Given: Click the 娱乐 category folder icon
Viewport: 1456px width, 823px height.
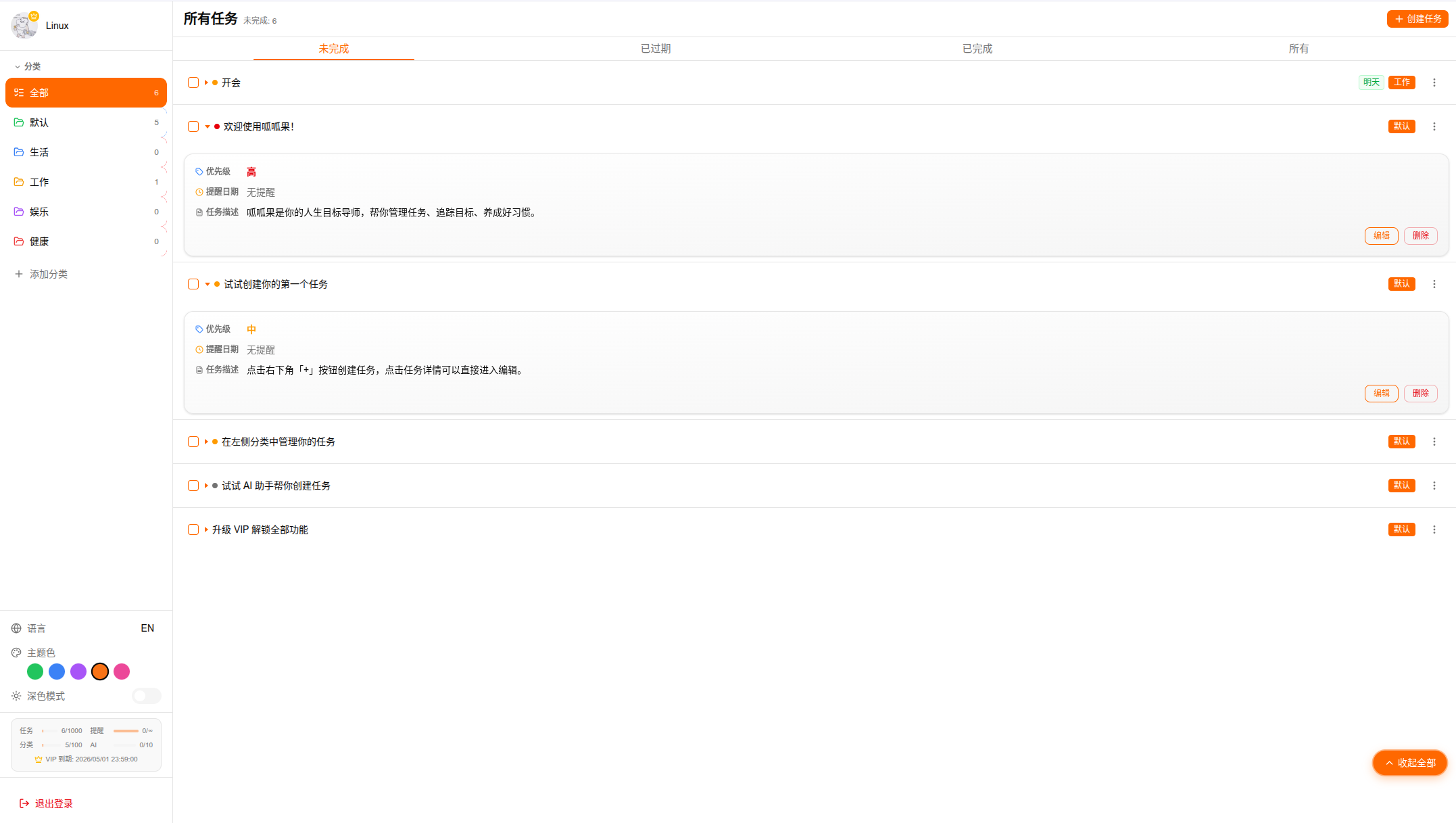Looking at the screenshot, I should [x=19, y=212].
